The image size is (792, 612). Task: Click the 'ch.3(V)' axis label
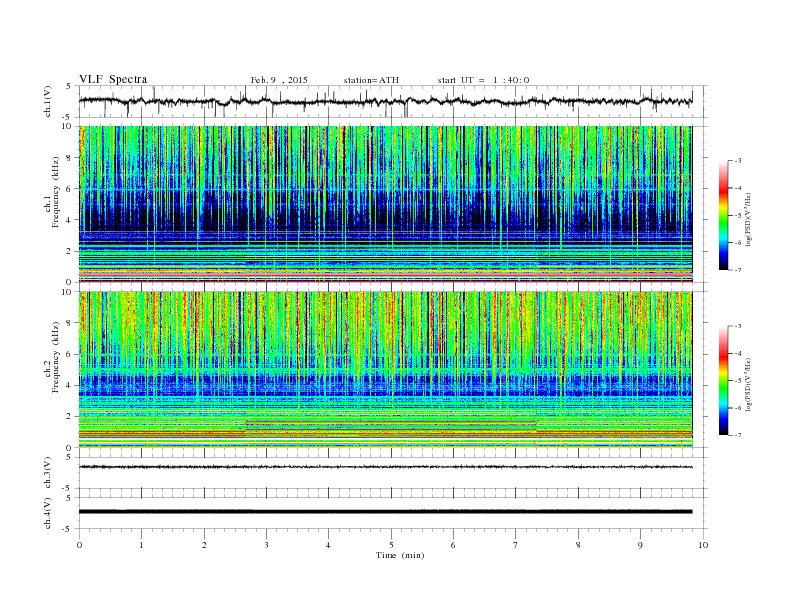coord(48,472)
